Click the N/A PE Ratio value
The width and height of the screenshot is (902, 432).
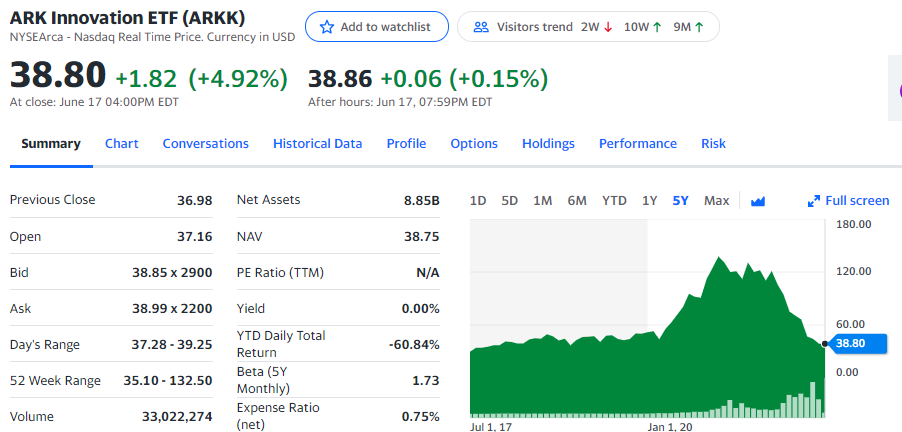pyautogui.click(x=428, y=273)
